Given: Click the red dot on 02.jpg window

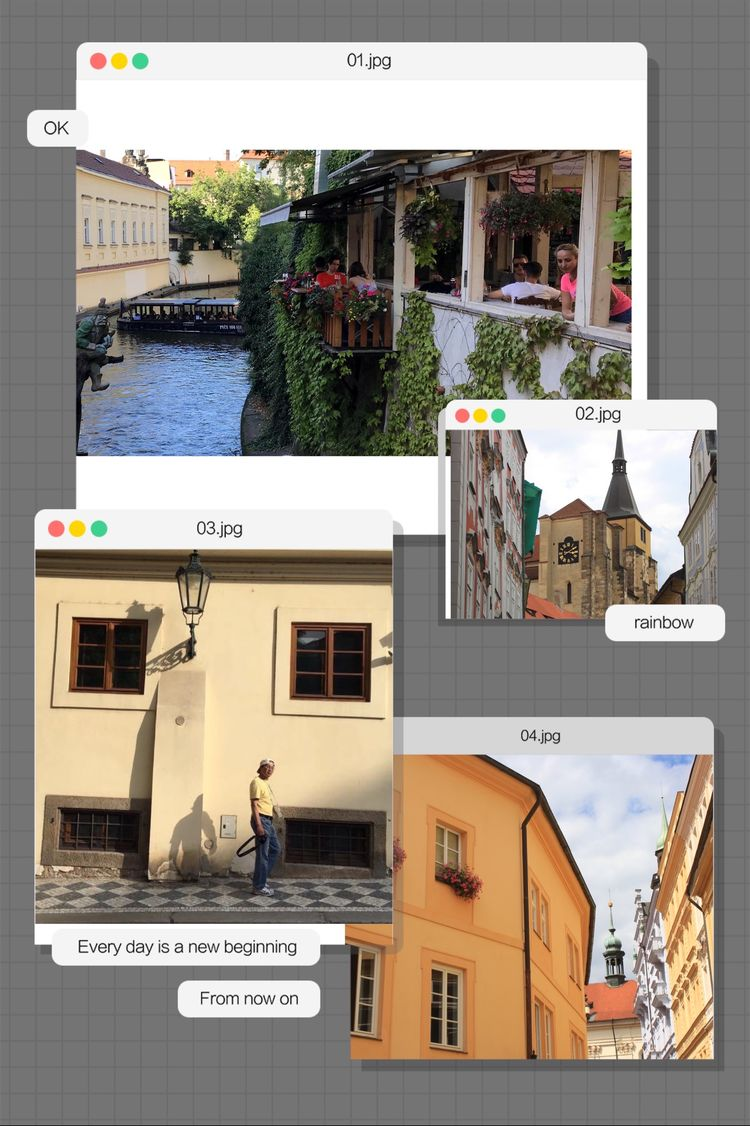Looking at the screenshot, I should pyautogui.click(x=463, y=415).
